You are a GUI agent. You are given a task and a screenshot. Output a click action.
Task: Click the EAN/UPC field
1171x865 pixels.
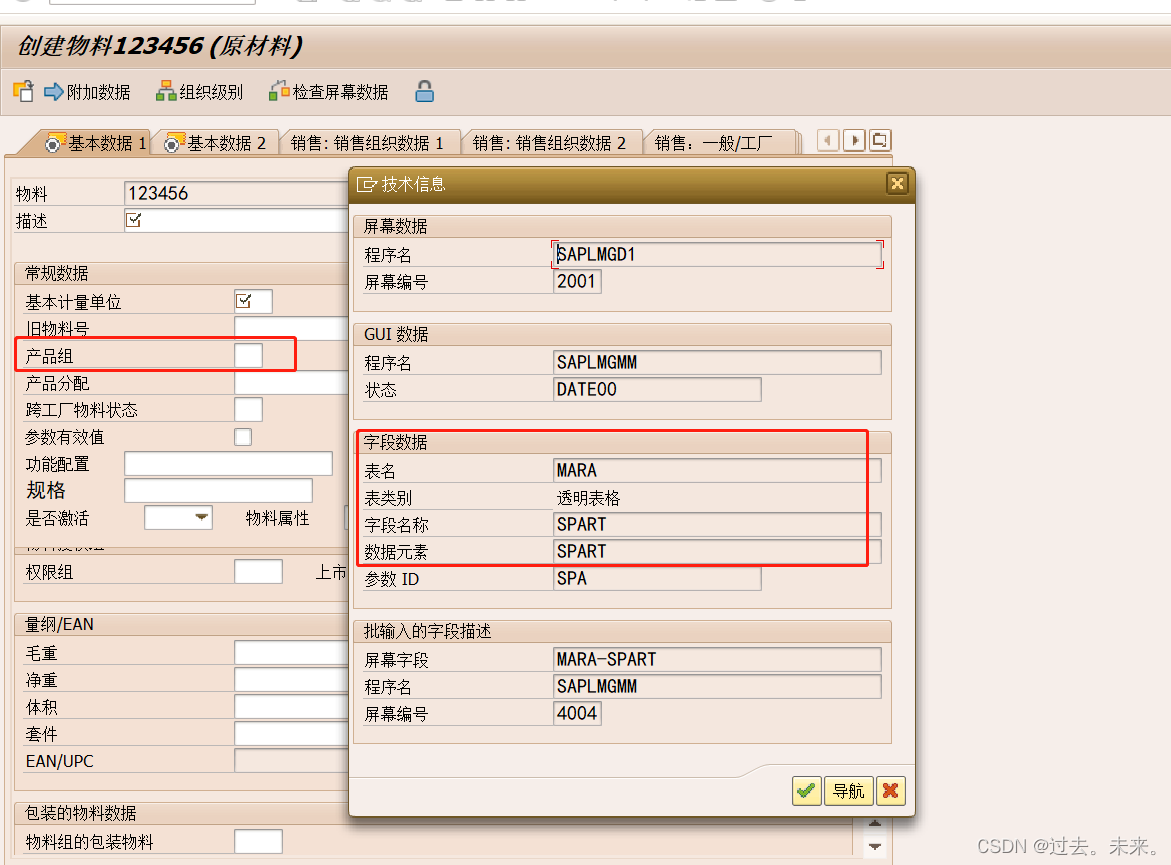(x=291, y=760)
